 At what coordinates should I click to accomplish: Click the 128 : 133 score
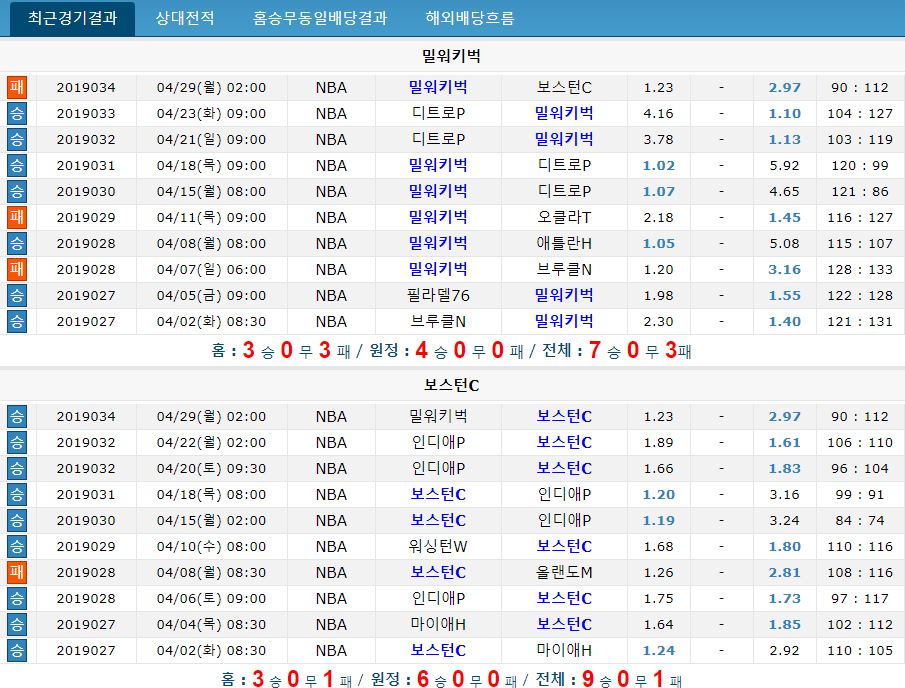point(859,269)
